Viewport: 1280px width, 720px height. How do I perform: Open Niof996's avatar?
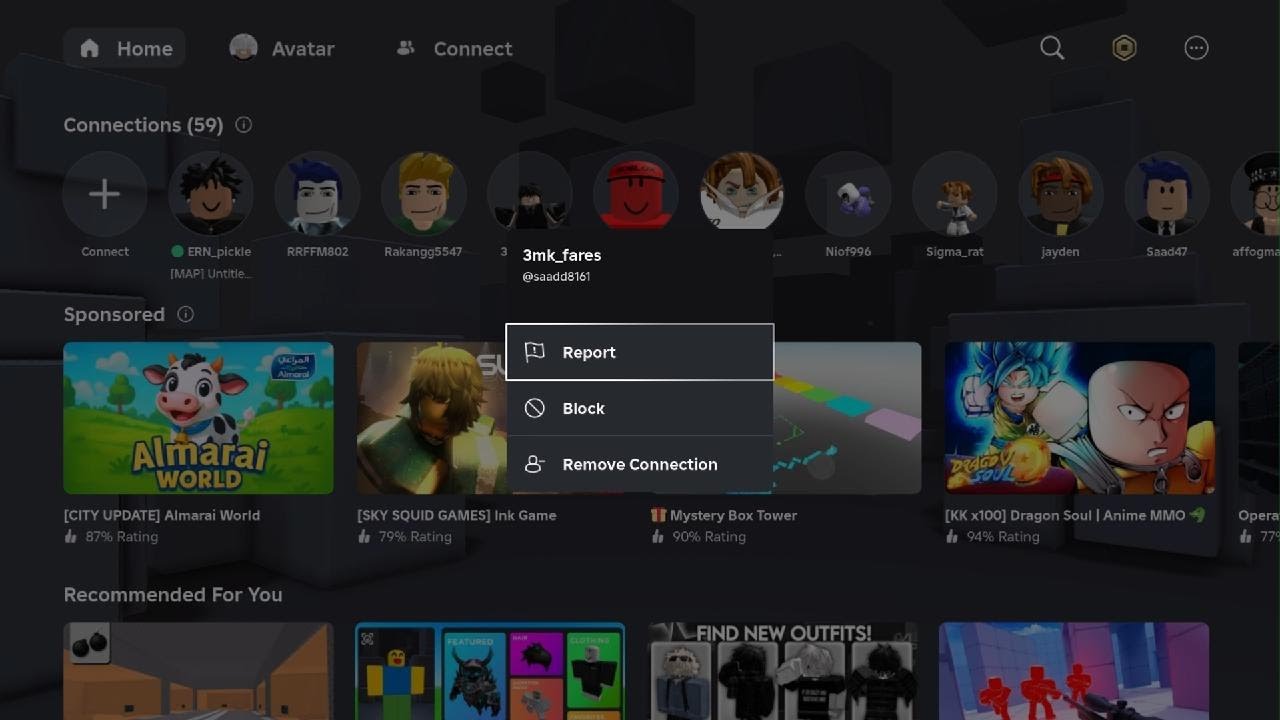848,194
